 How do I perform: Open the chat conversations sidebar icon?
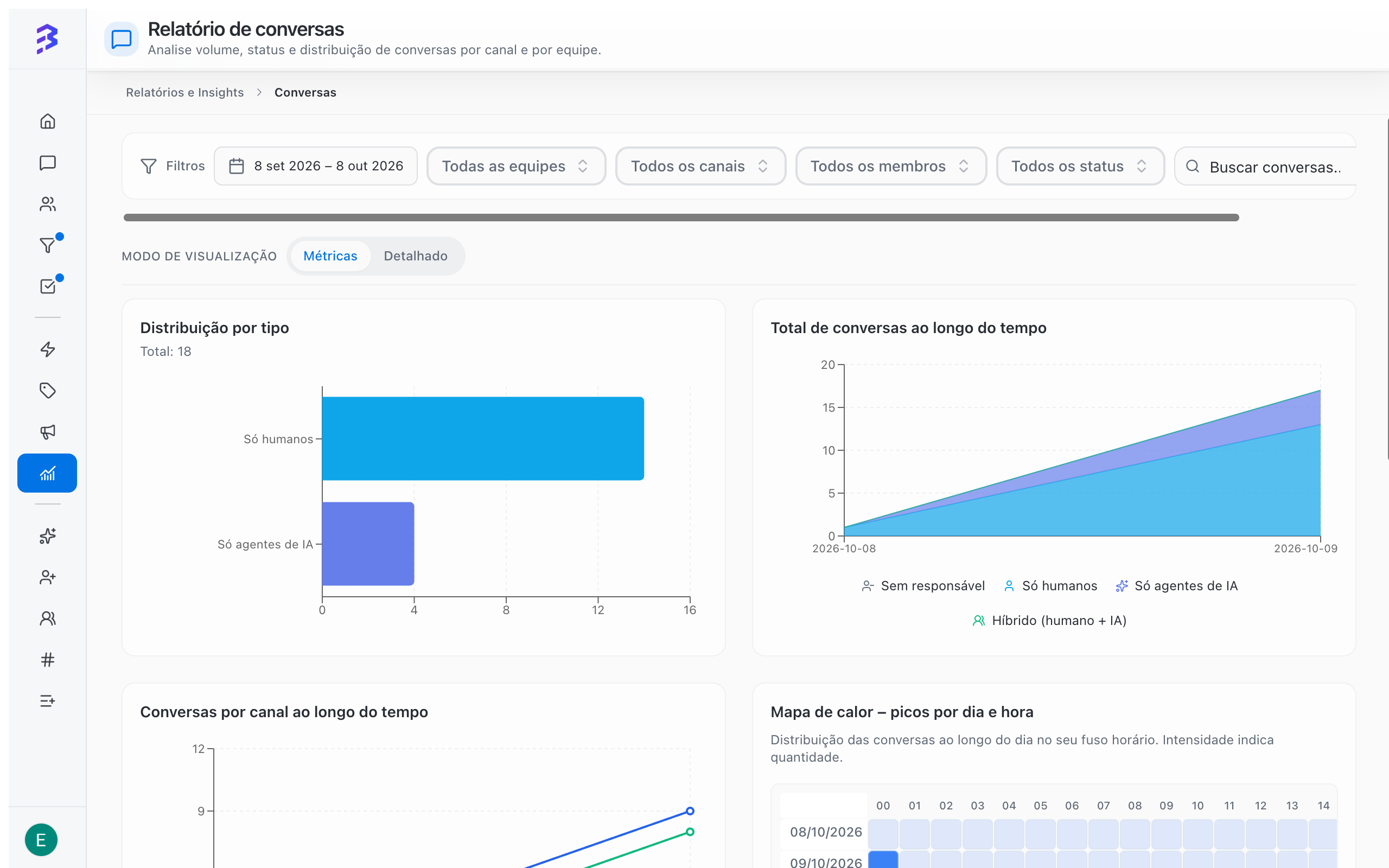tap(48, 163)
